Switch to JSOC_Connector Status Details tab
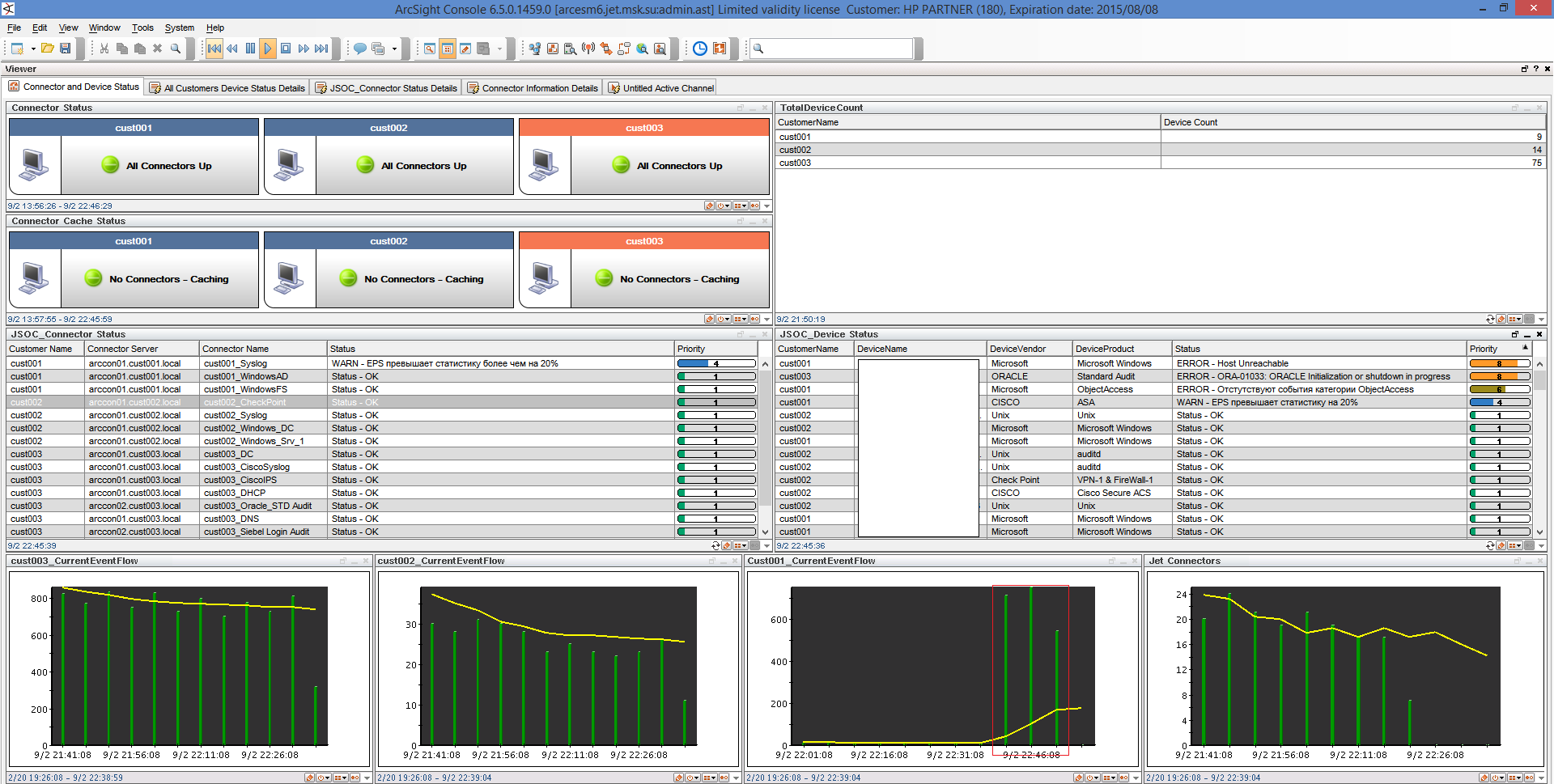This screenshot has width=1554, height=784. point(386,88)
